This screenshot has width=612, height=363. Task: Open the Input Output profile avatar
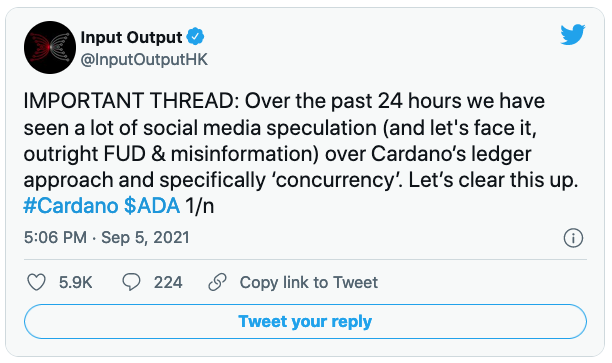[x=50, y=48]
